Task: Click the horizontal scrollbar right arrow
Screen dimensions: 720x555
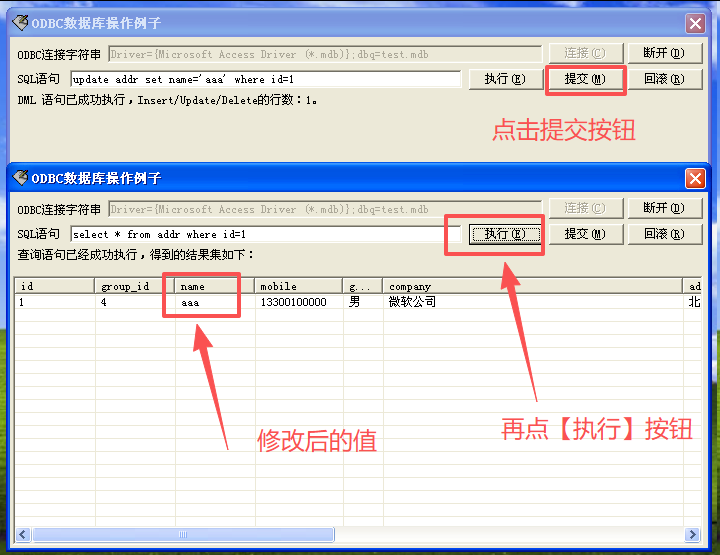Action: point(692,534)
